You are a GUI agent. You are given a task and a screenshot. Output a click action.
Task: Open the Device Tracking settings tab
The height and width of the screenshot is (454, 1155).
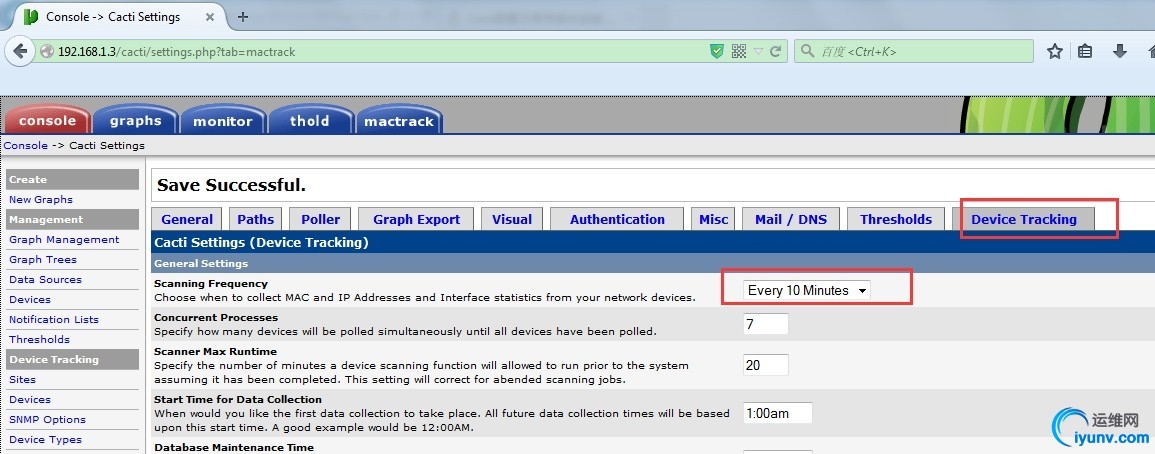[1024, 219]
